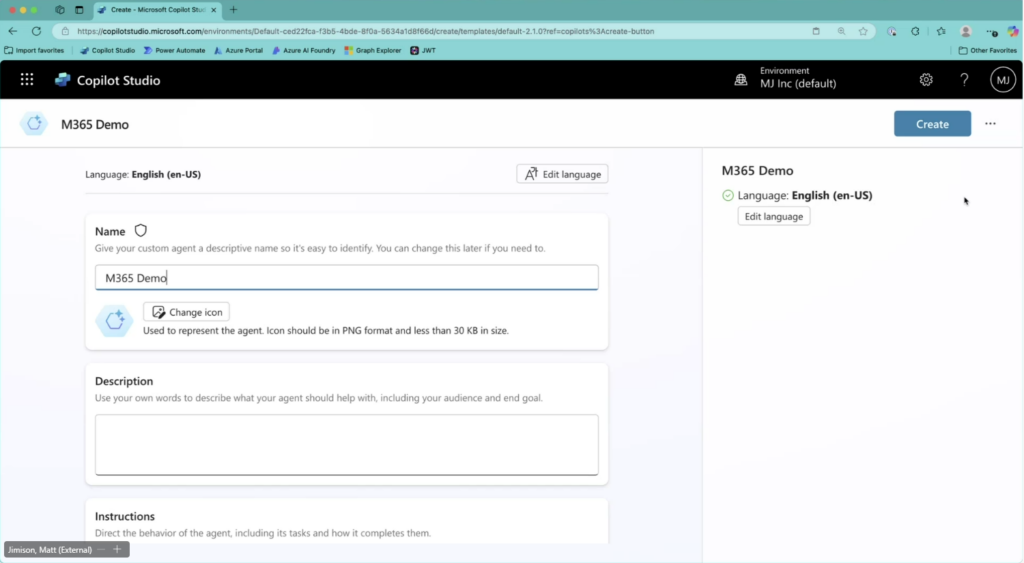
Task: Reload the page with refresh icon
Action: [37, 31]
